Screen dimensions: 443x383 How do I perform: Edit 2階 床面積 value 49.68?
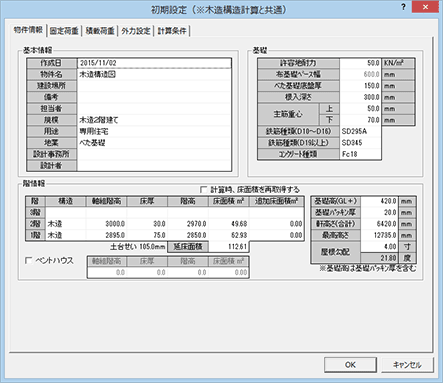229,224
